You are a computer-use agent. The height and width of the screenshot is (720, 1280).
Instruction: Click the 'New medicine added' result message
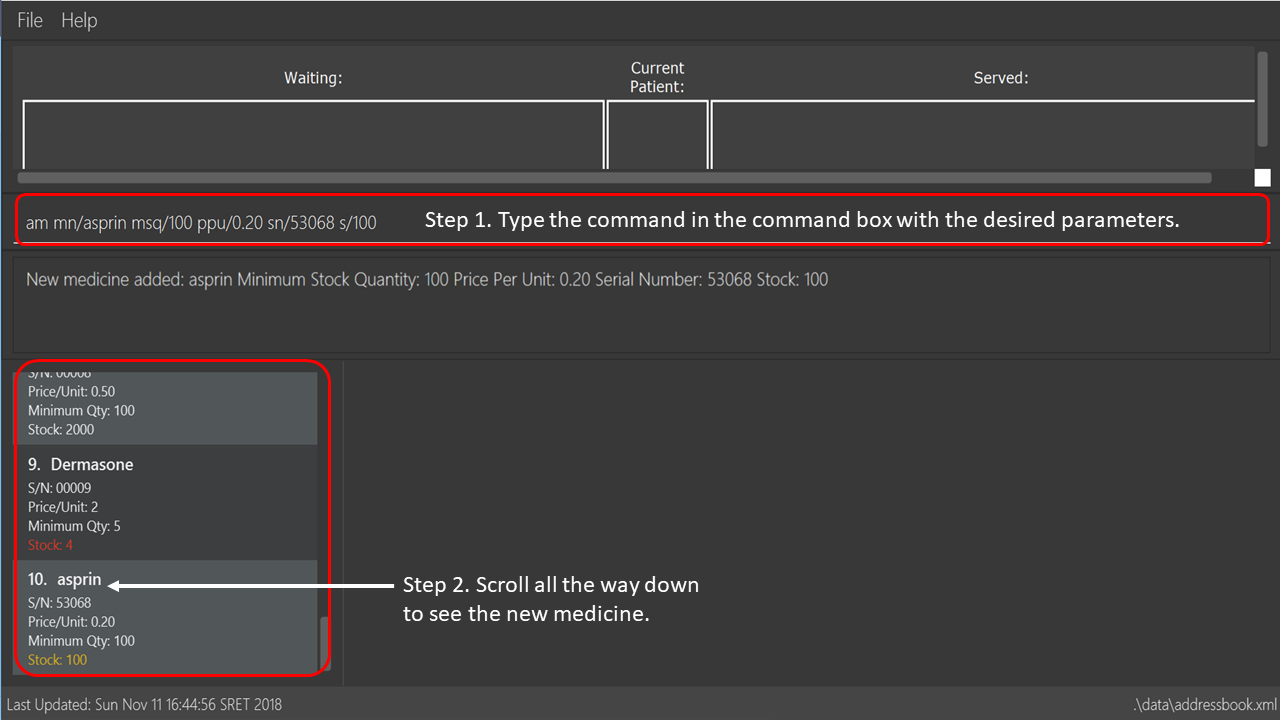click(427, 280)
